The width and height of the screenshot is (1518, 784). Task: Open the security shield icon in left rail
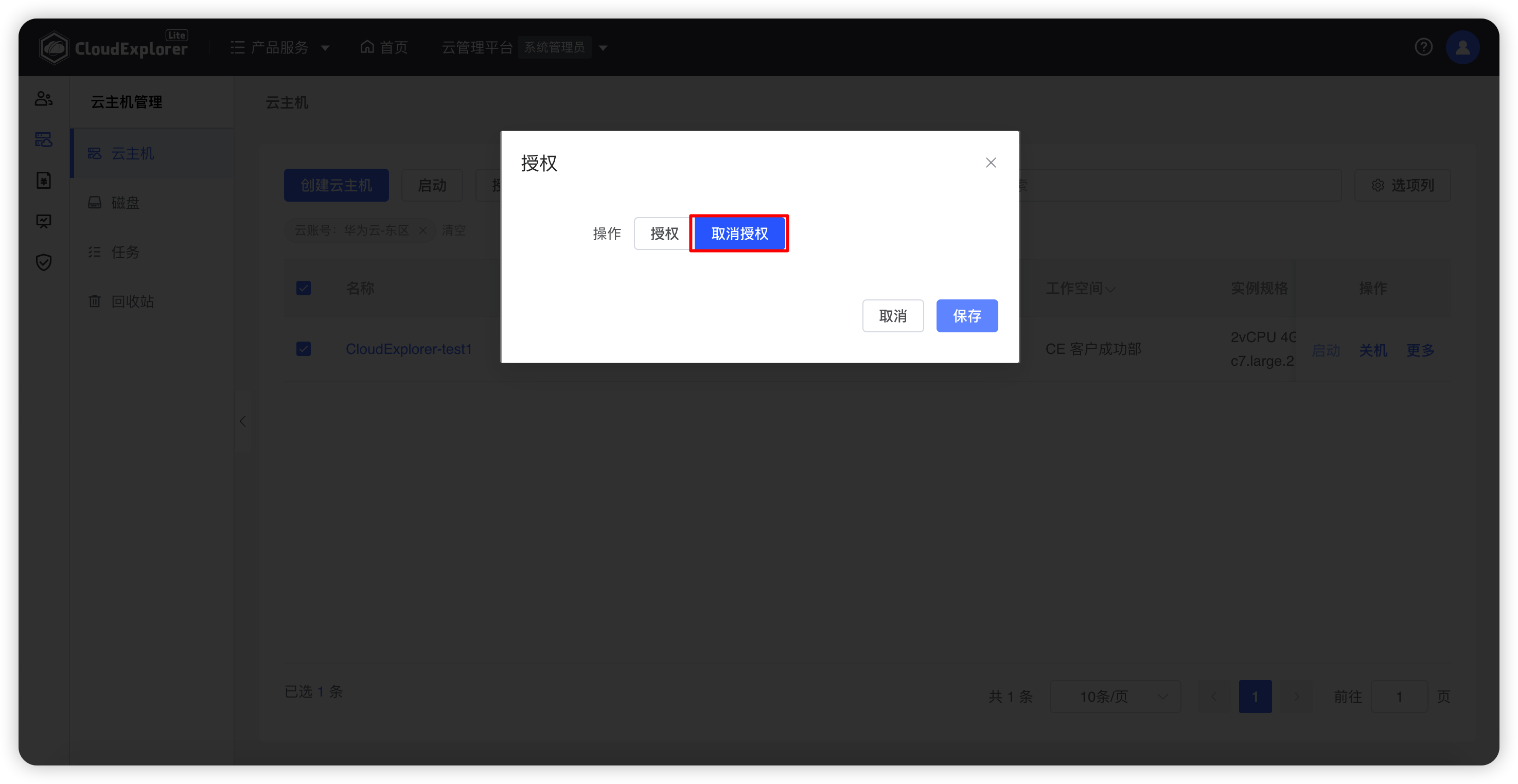[44, 262]
